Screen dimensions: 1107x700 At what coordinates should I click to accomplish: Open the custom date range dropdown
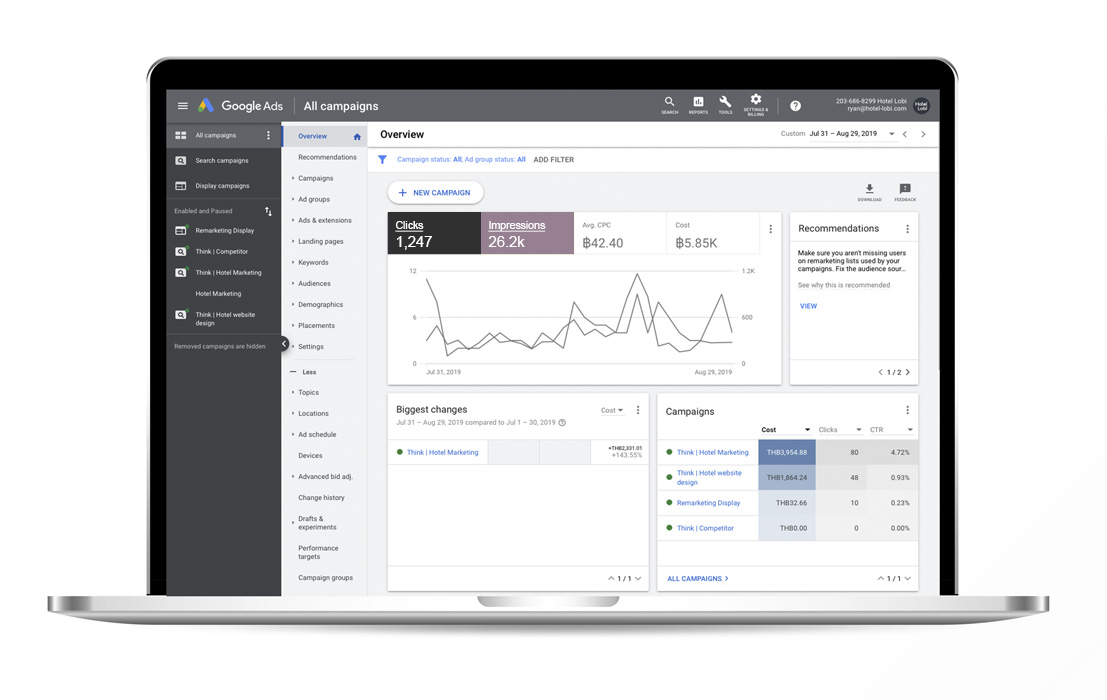852,133
